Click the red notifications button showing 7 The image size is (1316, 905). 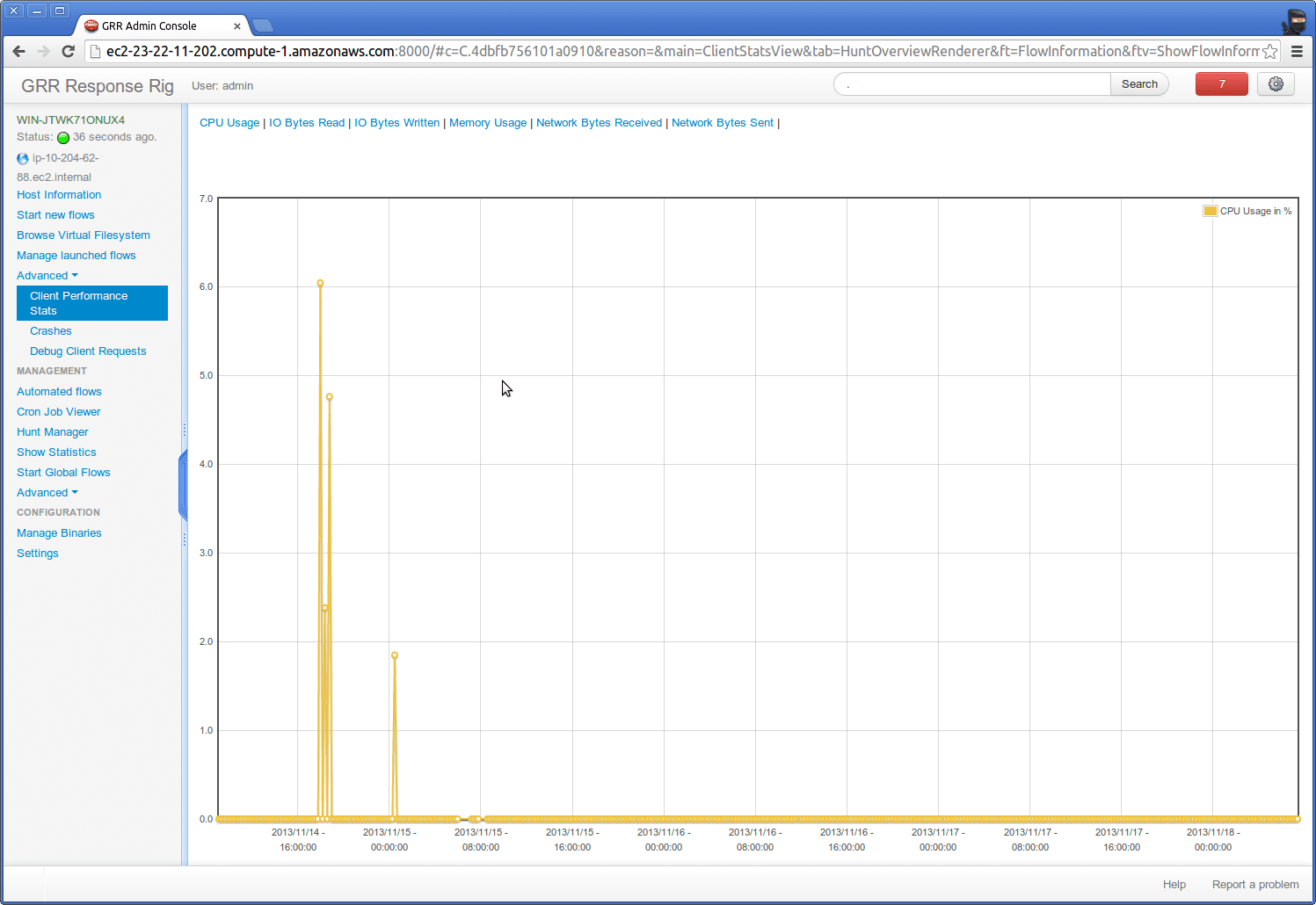coord(1221,84)
